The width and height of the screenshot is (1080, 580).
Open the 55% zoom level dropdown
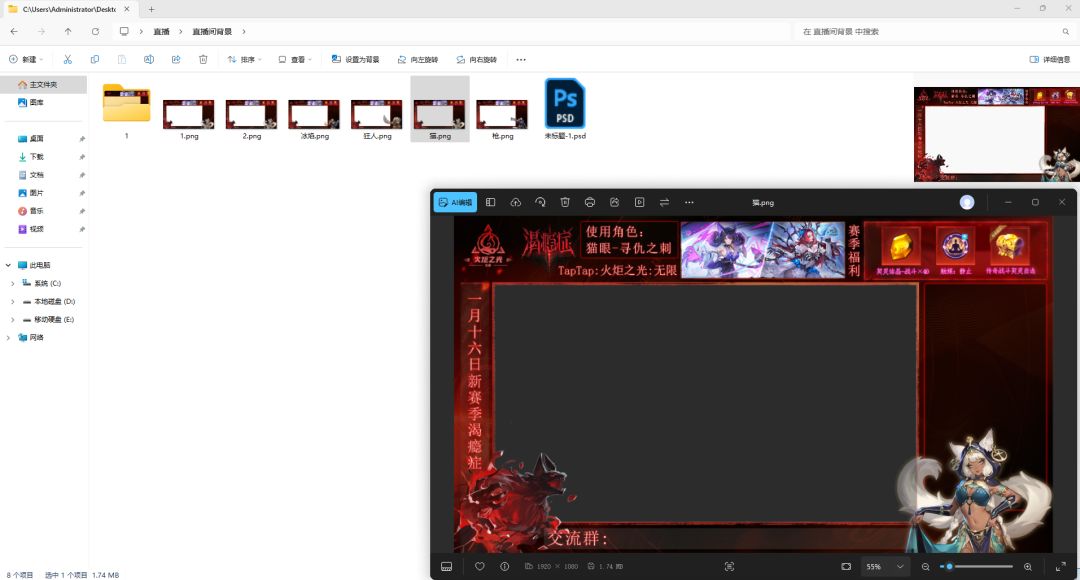tap(884, 566)
